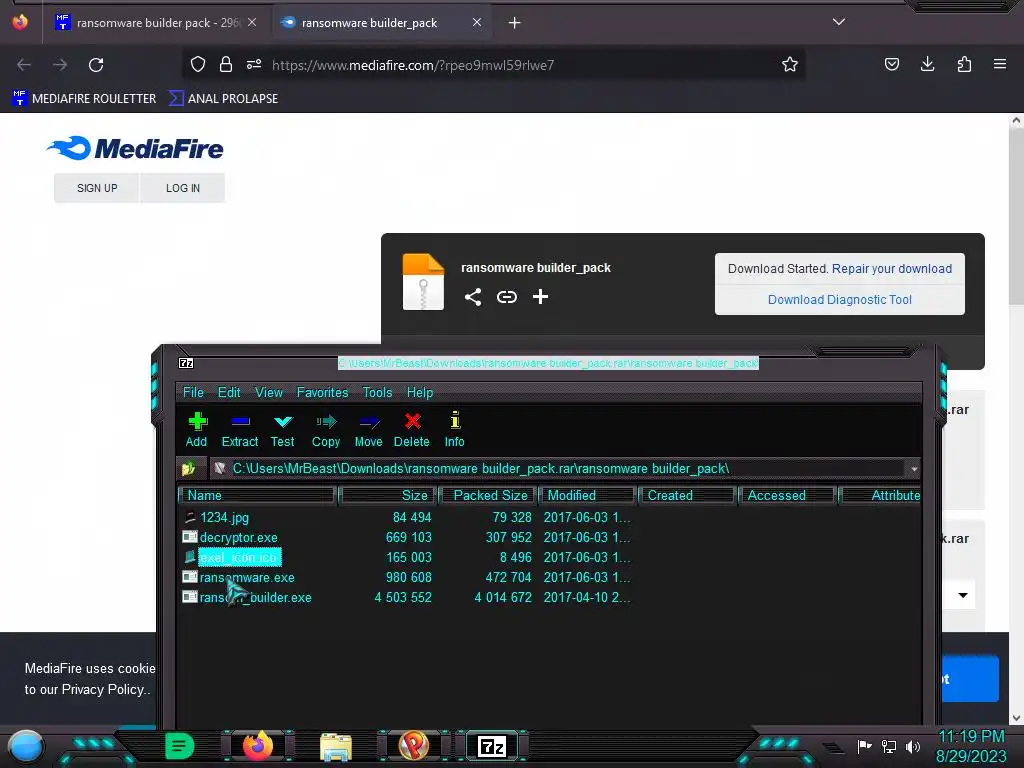The width and height of the screenshot is (1024, 768).
Task: Open Firefox from the taskbar
Action: (x=257, y=746)
